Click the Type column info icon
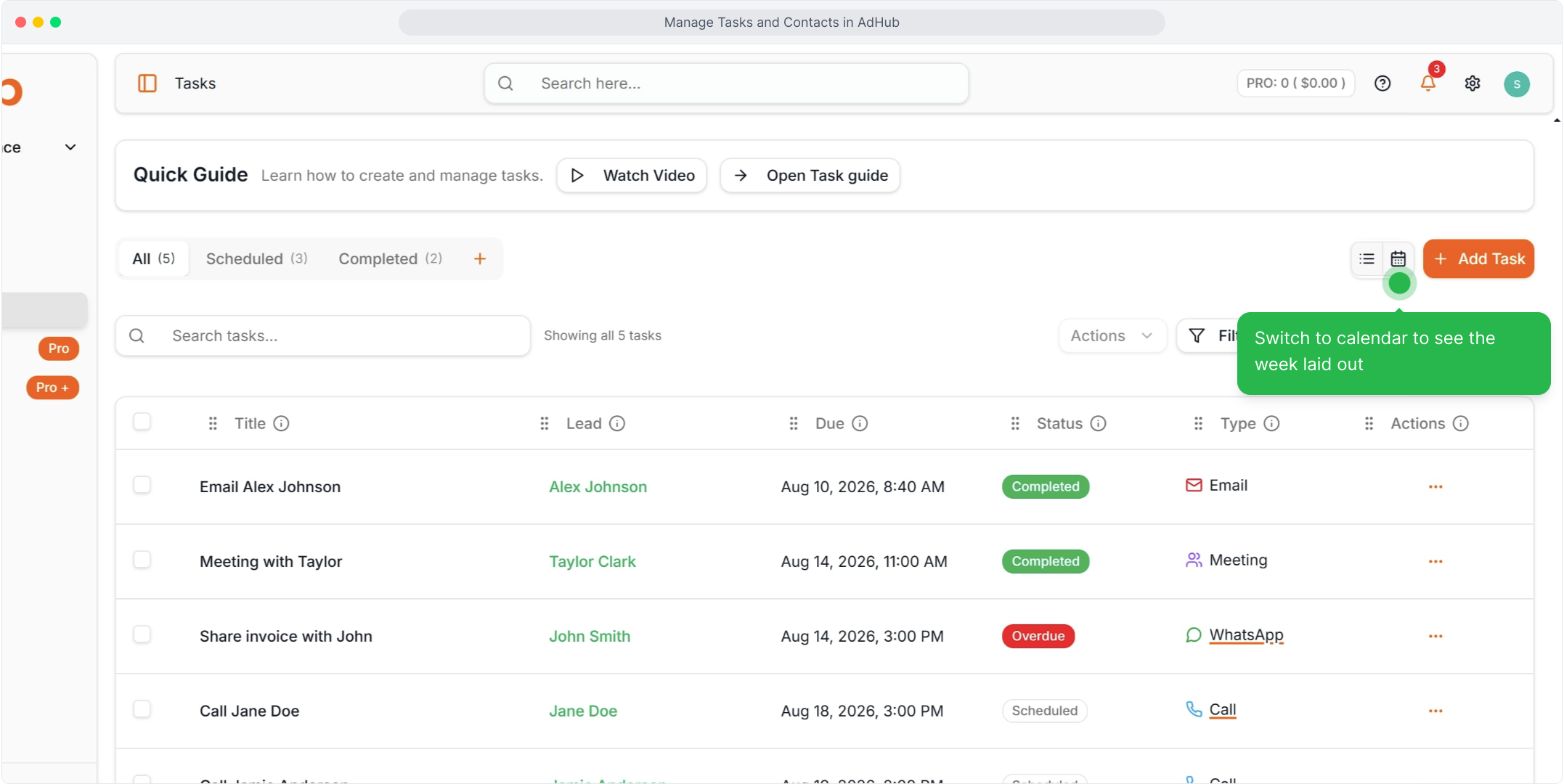The image size is (1564, 784). [x=1271, y=423]
